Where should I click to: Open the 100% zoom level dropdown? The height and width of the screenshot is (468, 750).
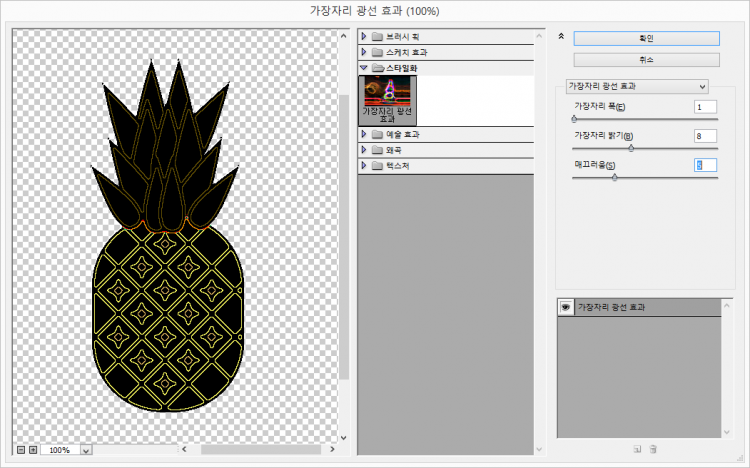pos(85,451)
